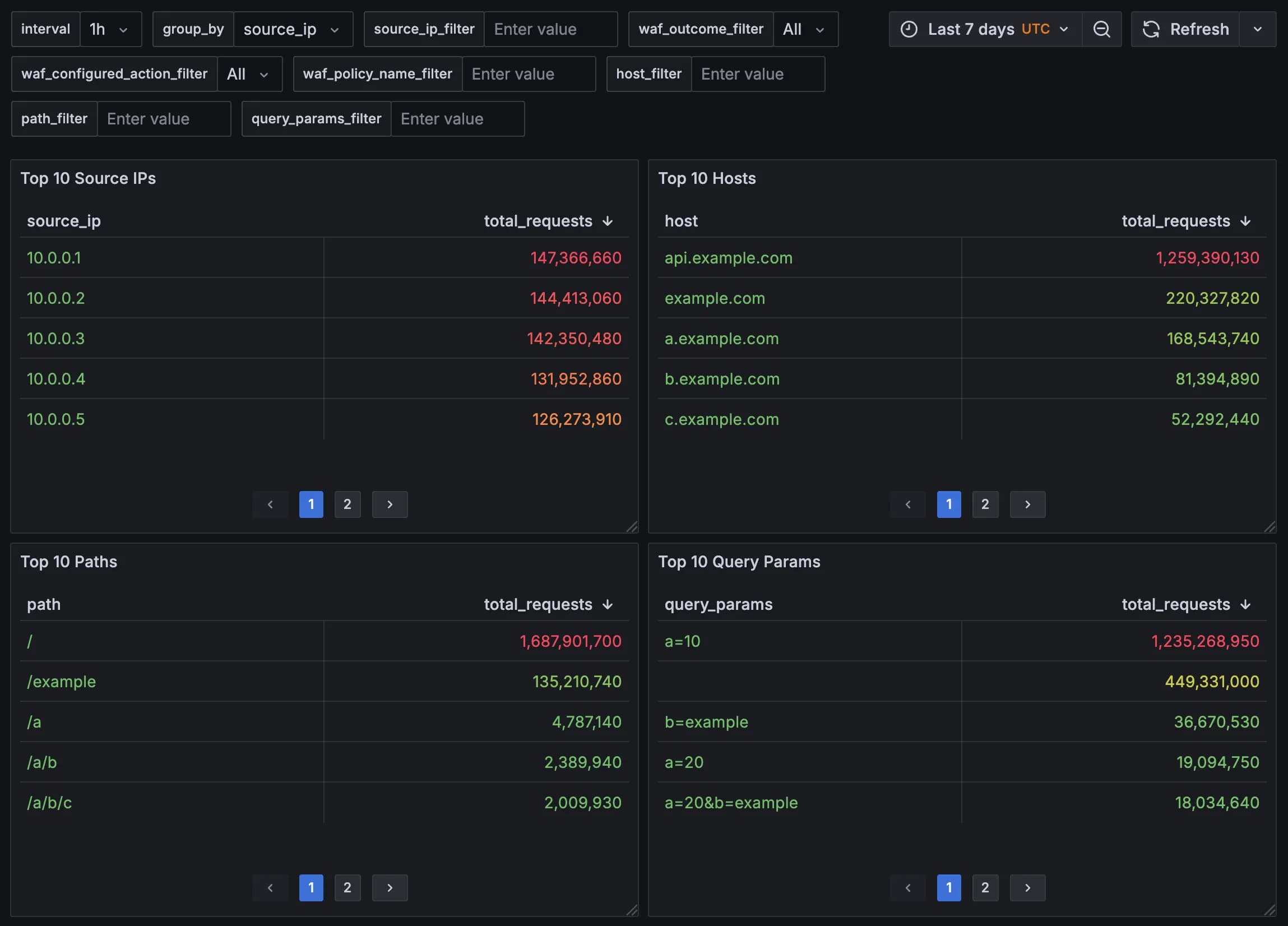
Task: Click resize handle of Top 10 Source IPs panel
Action: 632,527
